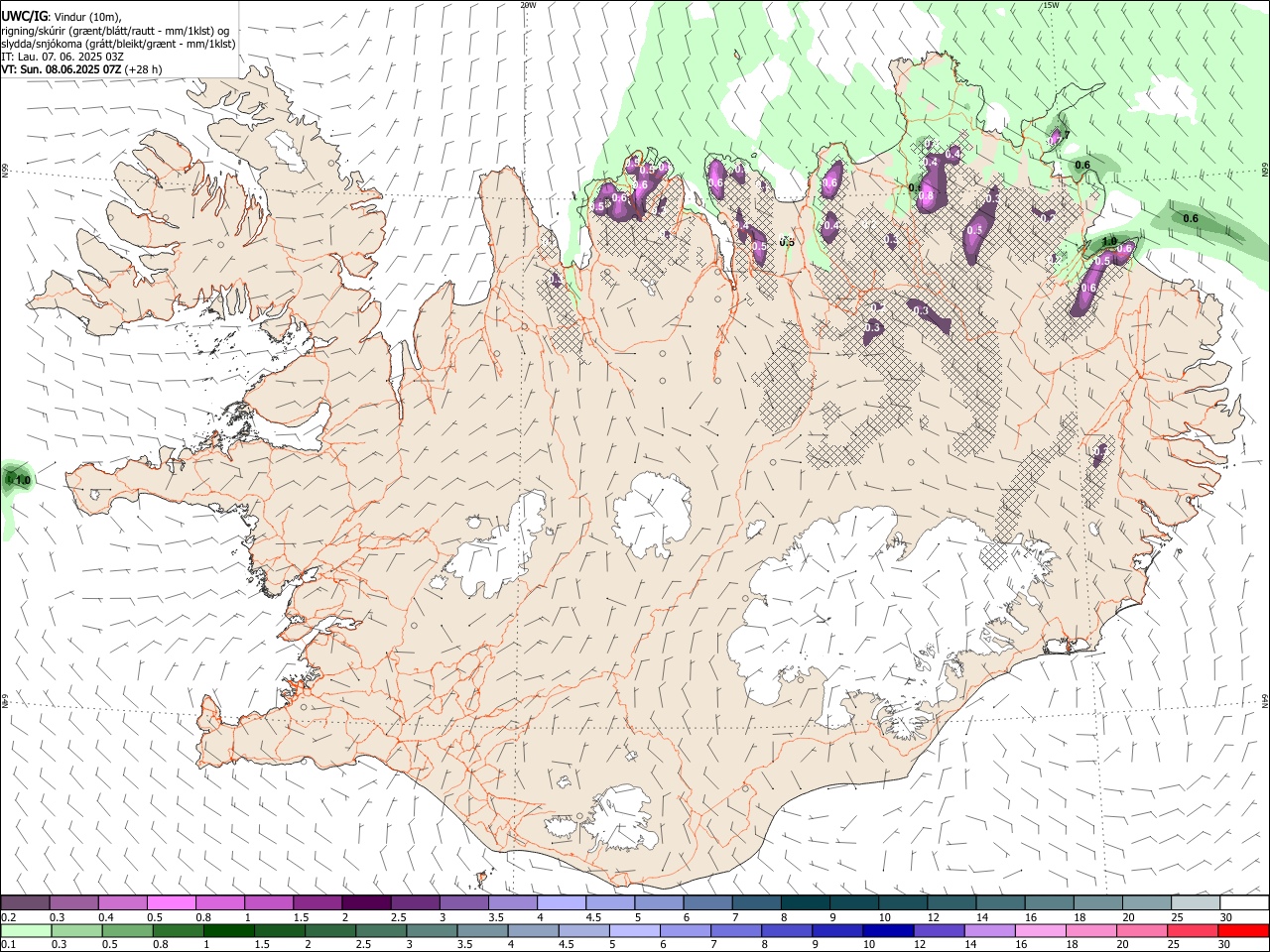
Task: Click the '15W' longitude label
Action: pyautogui.click(x=1051, y=5)
